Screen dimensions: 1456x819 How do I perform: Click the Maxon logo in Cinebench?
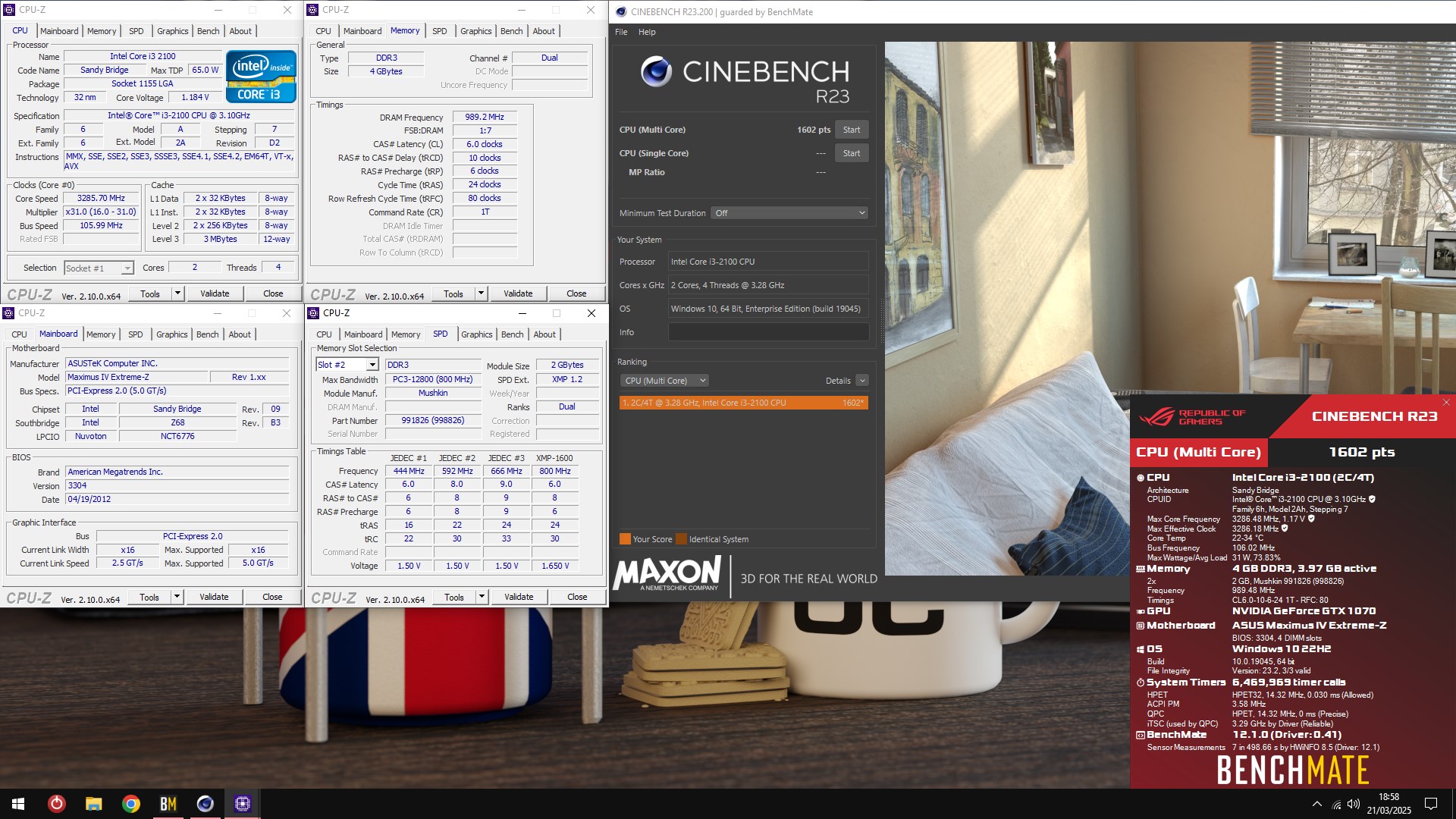pyautogui.click(x=667, y=574)
